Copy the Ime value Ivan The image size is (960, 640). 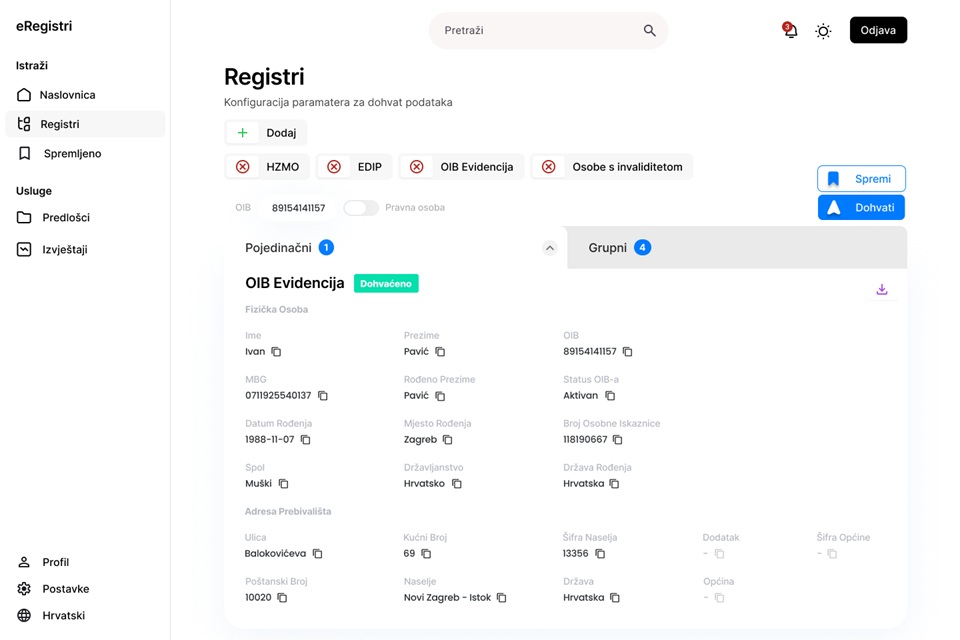(277, 352)
